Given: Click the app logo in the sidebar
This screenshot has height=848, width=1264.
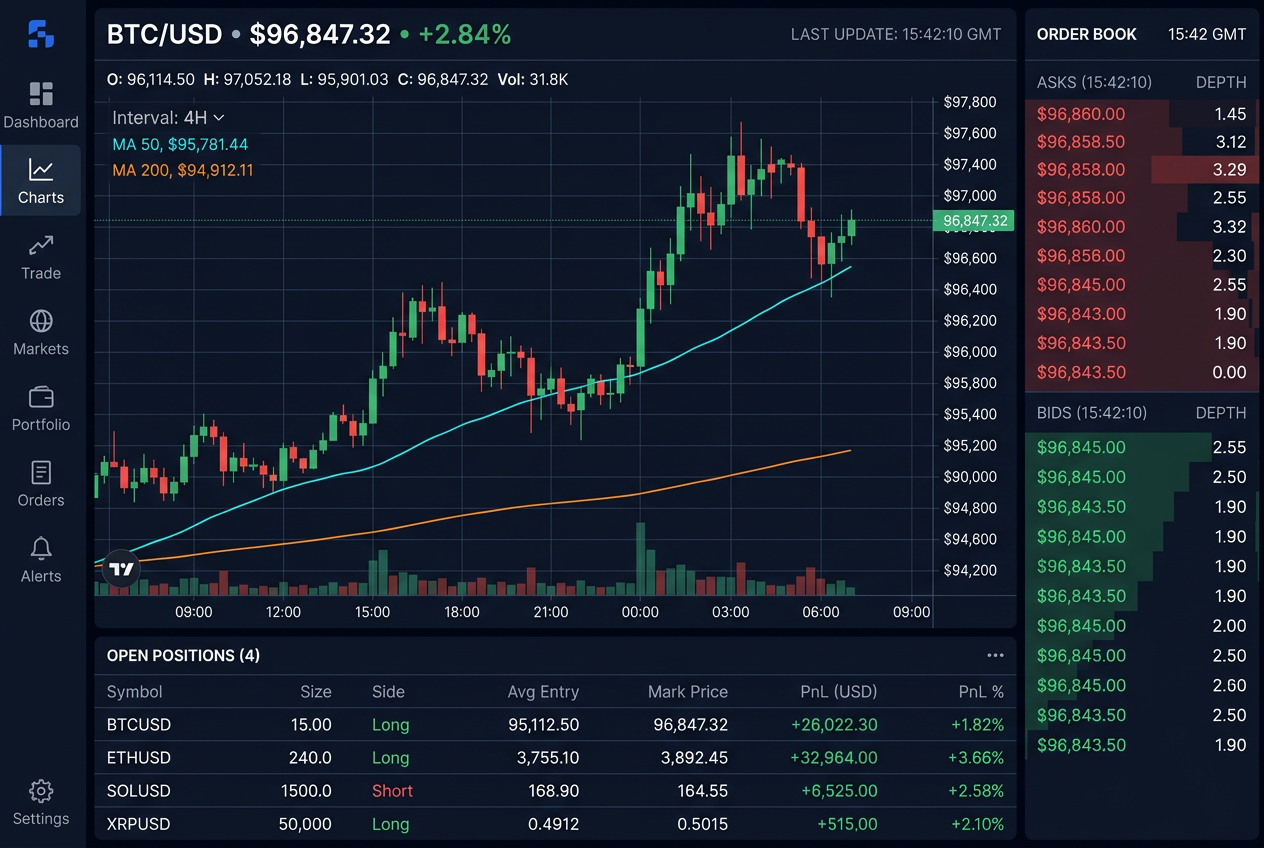Looking at the screenshot, I should tap(41, 34).
